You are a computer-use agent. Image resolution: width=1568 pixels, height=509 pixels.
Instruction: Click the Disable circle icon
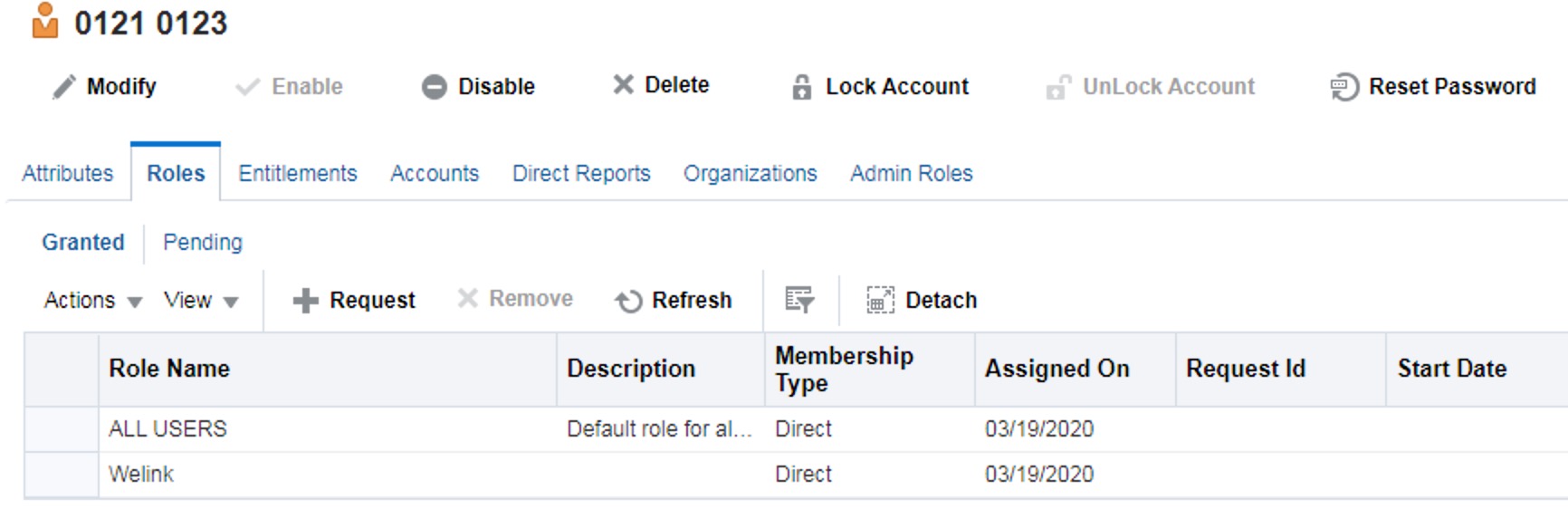[x=435, y=87]
